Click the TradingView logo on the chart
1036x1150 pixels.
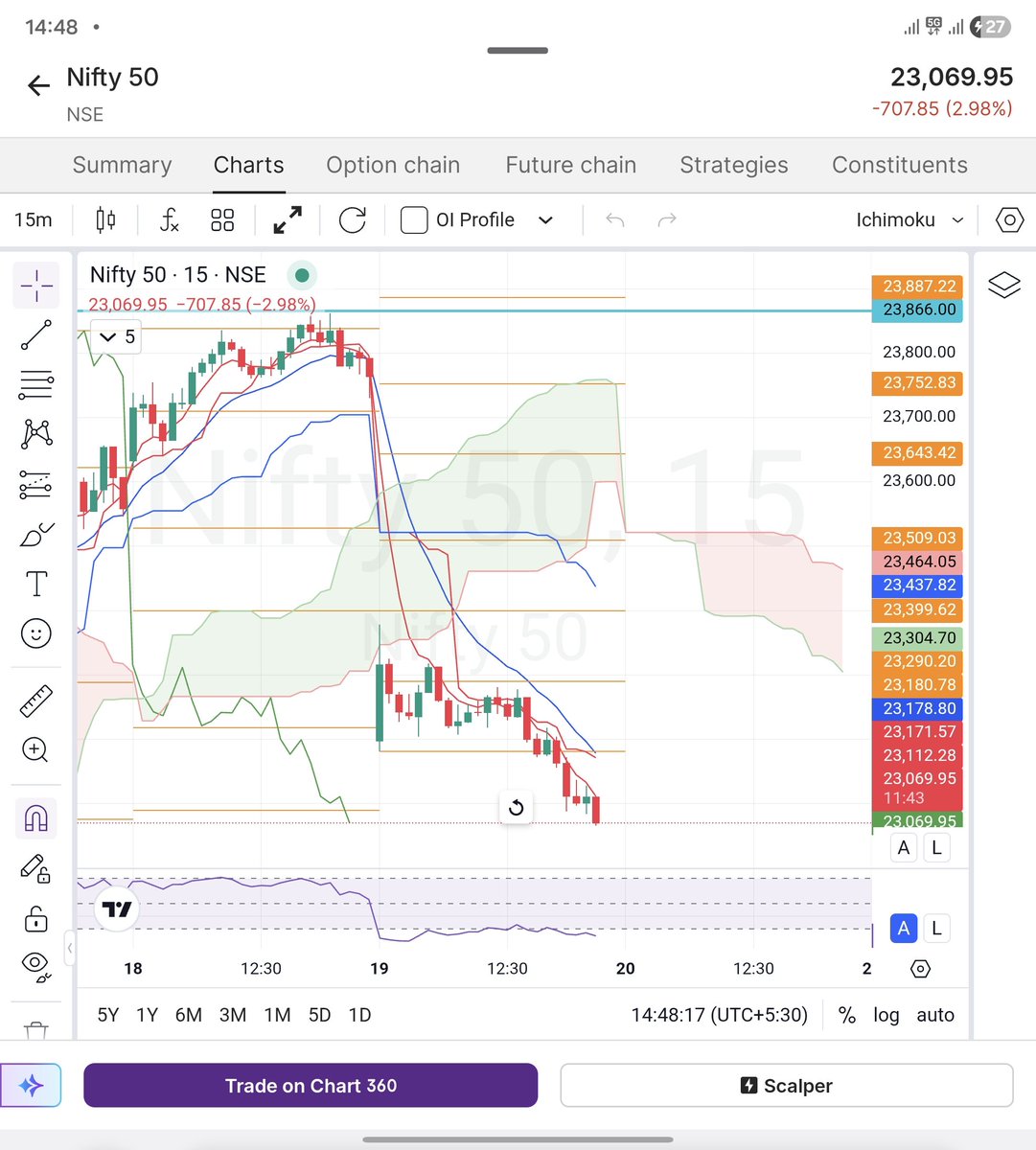tap(117, 909)
